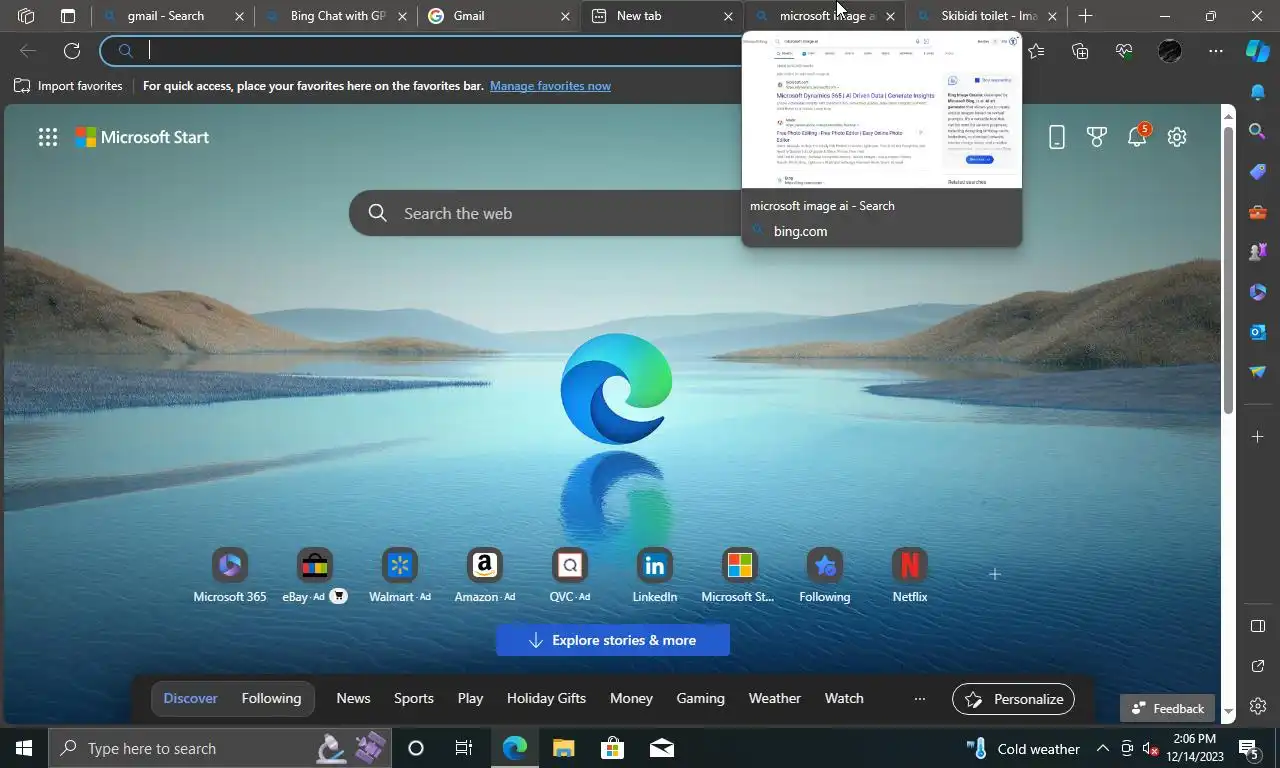Screen dimensions: 1280x768
Task: Open the QVC quick link tile
Action: (x=570, y=576)
